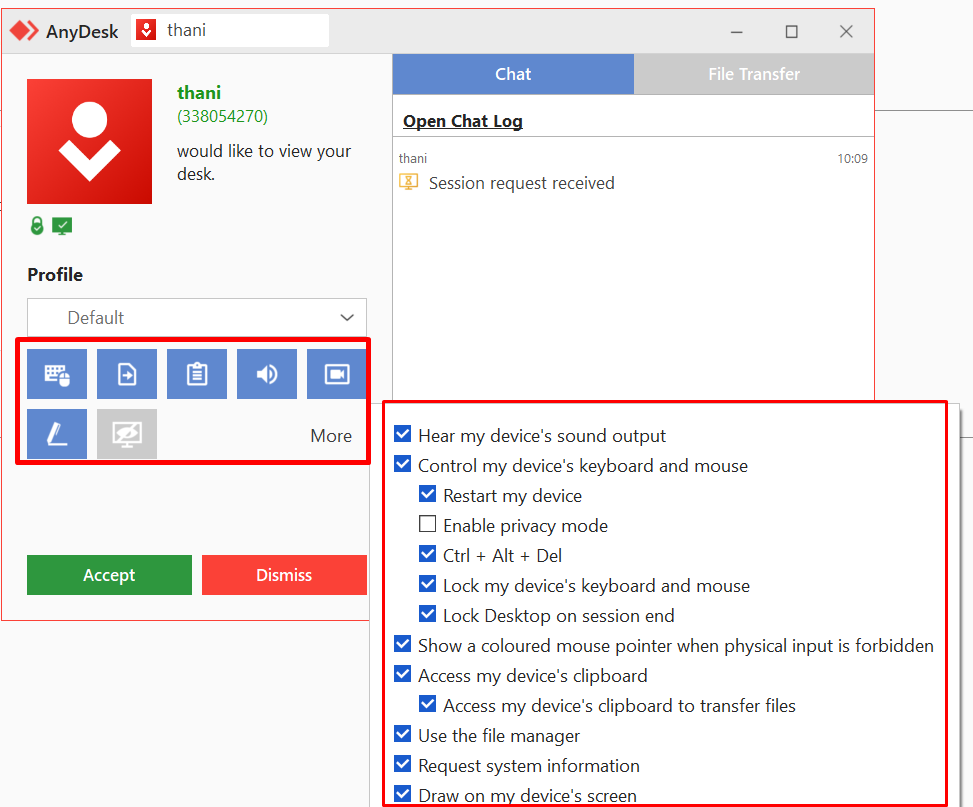973x807 pixels.
Task: Open the Profile dropdown showing Default
Action: (197, 317)
